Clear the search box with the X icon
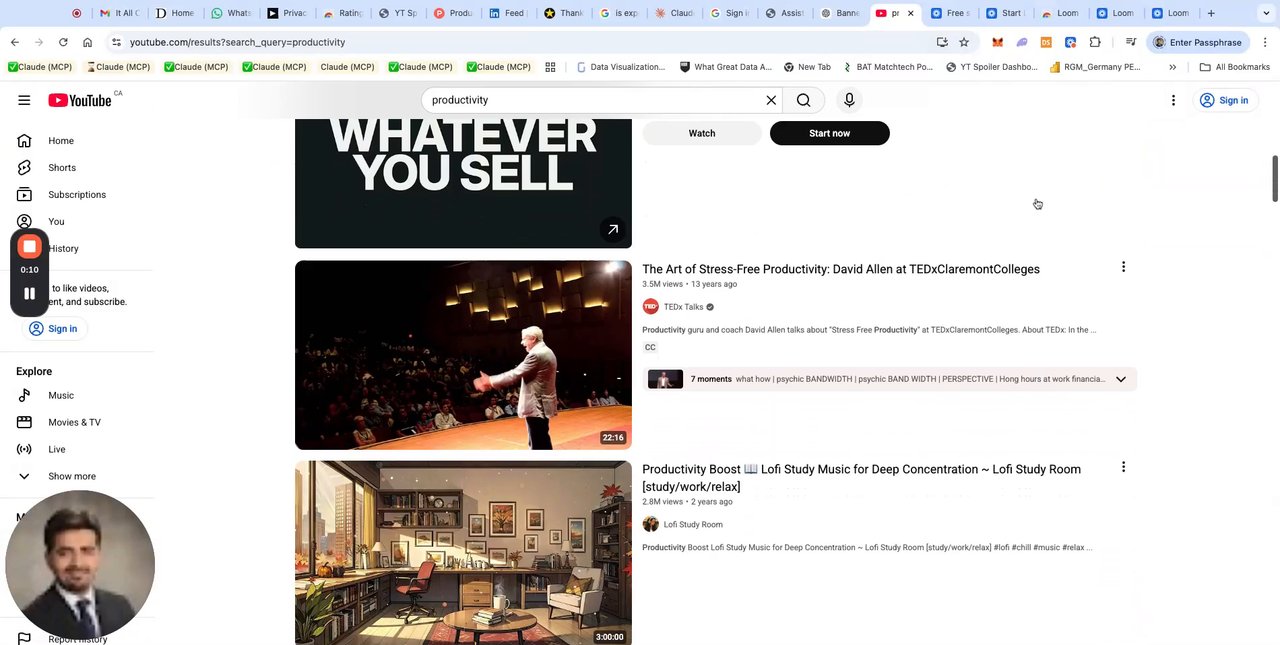This screenshot has width=1280, height=645. (x=771, y=100)
